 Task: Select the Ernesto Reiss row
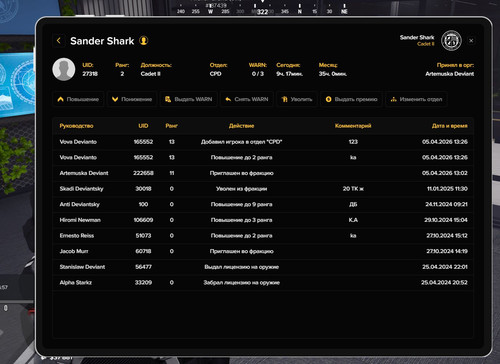tap(263, 236)
